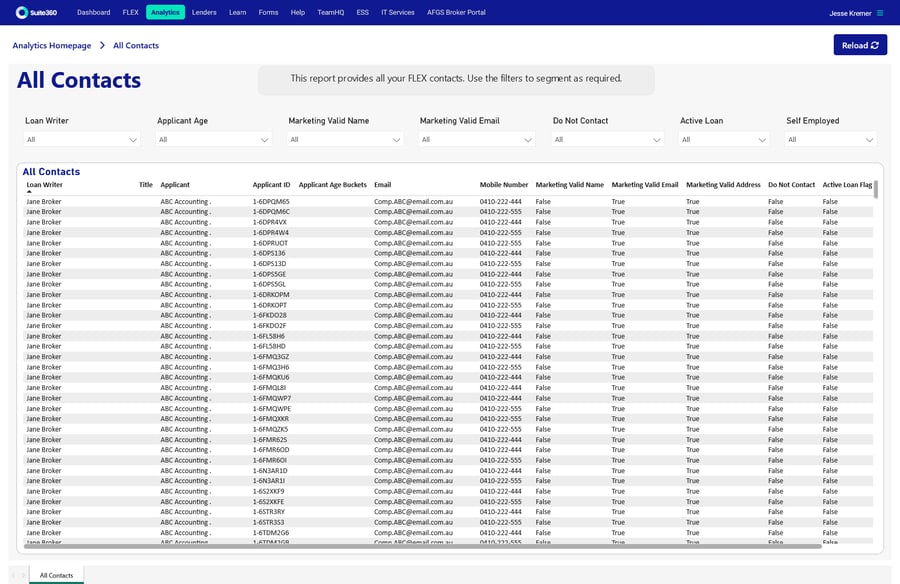Return to Analytics Homepage via breadcrumb
Screen dimensions: 900x584
pos(52,45)
